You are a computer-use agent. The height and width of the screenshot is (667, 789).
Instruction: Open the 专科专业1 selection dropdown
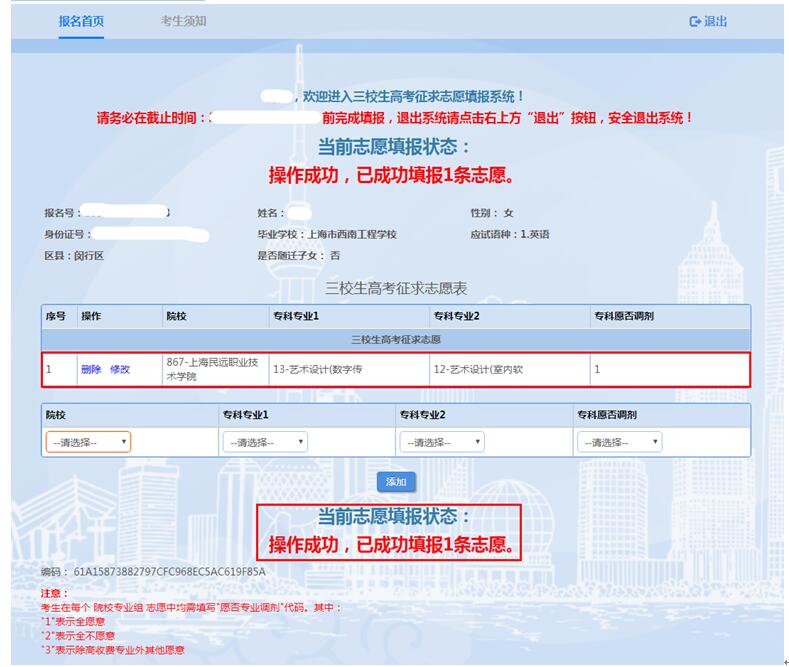(x=265, y=442)
